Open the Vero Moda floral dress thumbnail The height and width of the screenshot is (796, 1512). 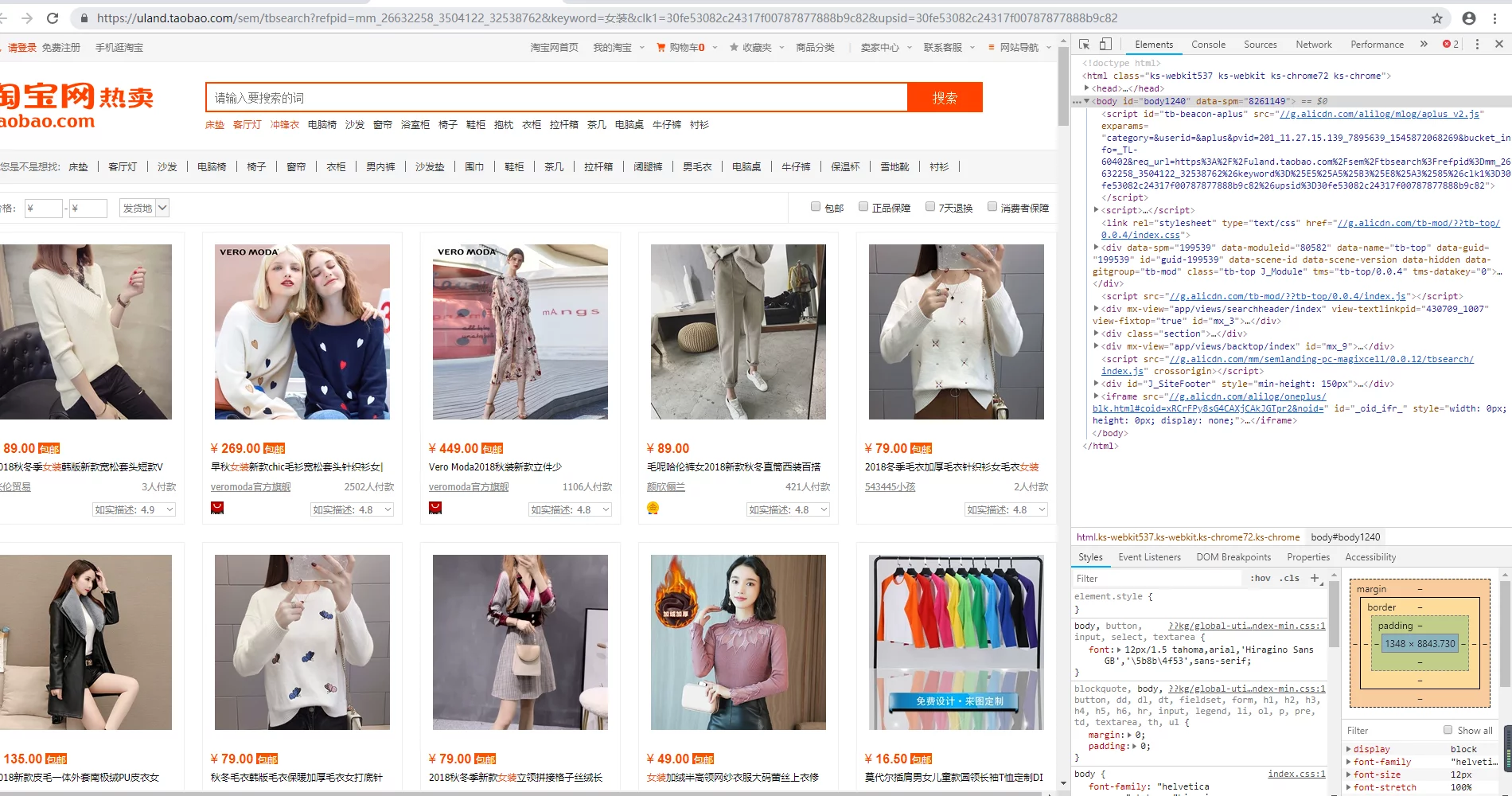[x=520, y=332]
